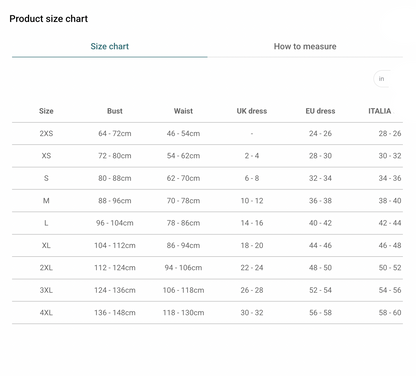Screen dimensions: 416x376
Task: Click waist value 94 - 106cm
Action: point(183,268)
